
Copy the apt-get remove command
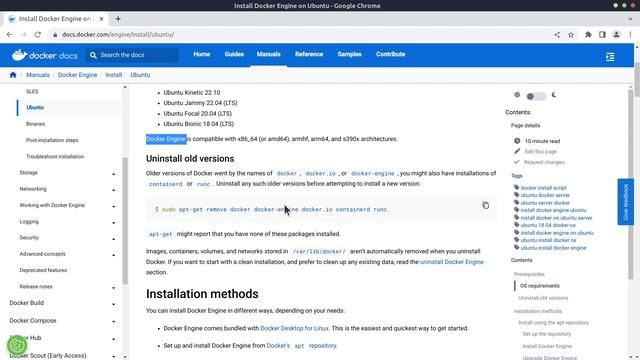pos(485,205)
